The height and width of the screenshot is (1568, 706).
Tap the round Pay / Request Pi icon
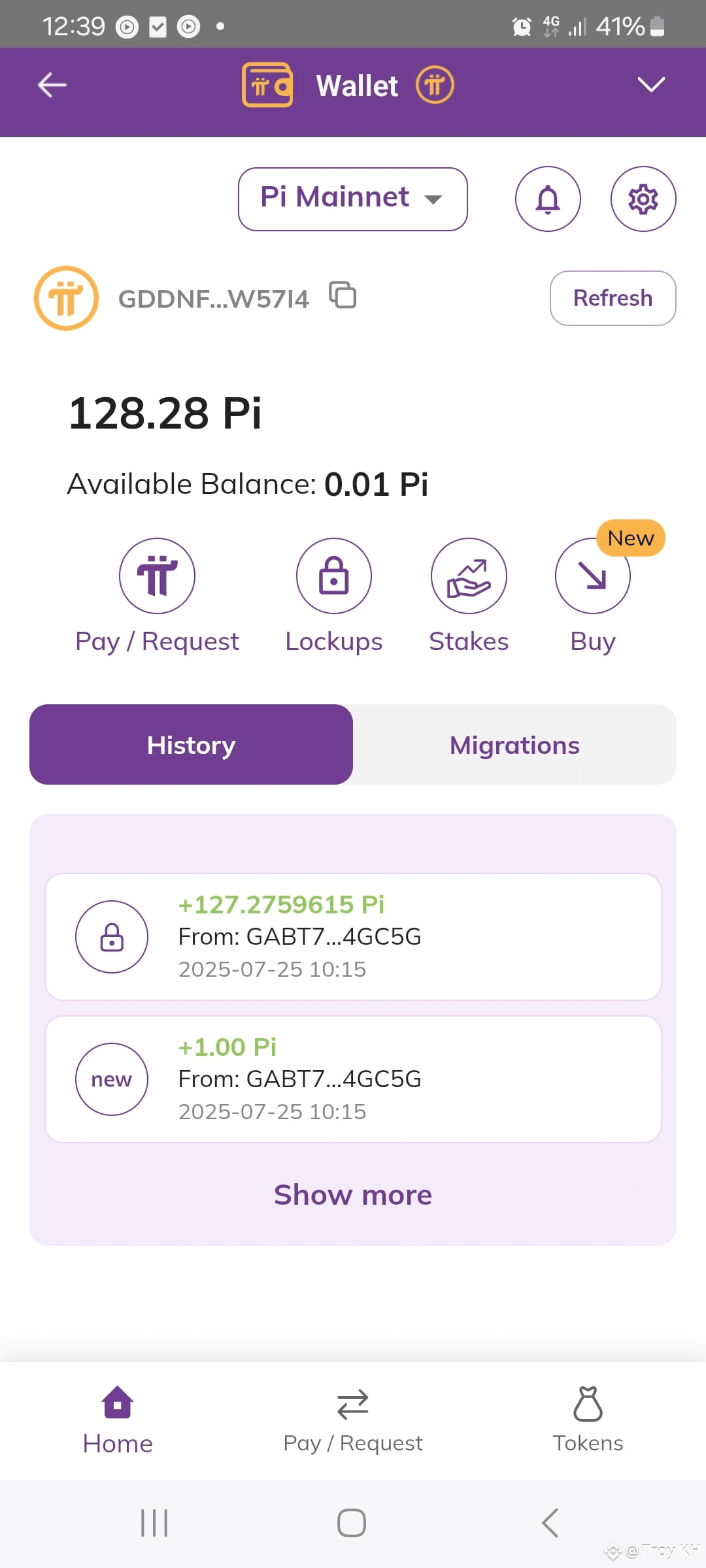[x=157, y=576]
